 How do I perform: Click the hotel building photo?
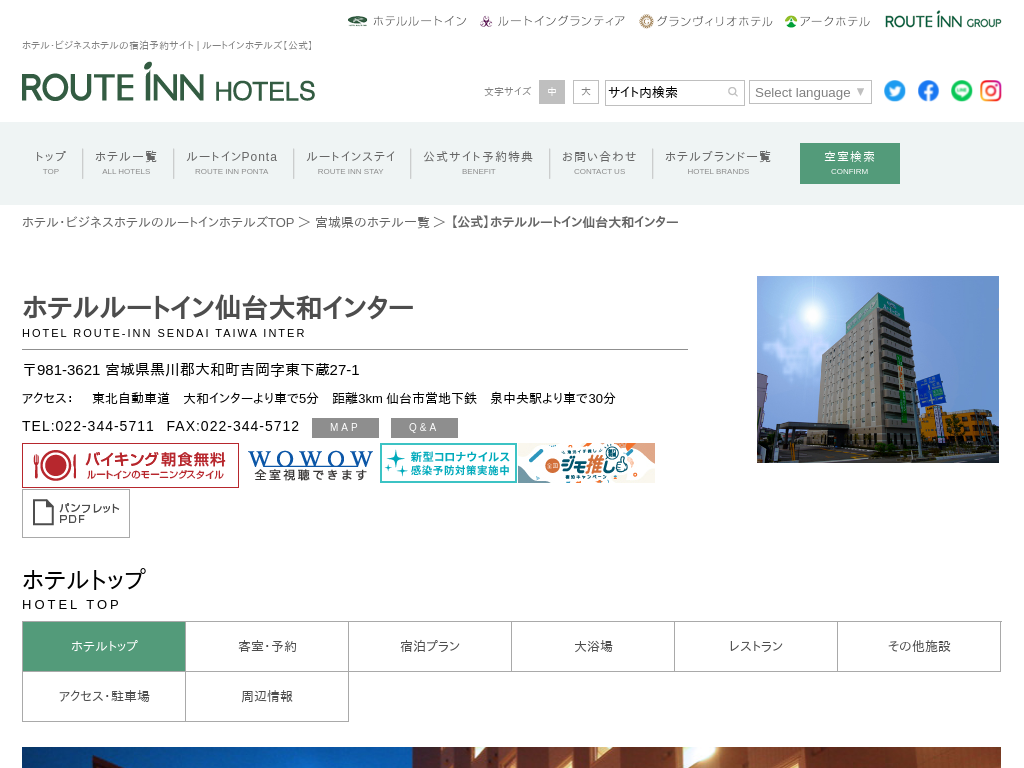[878, 370]
